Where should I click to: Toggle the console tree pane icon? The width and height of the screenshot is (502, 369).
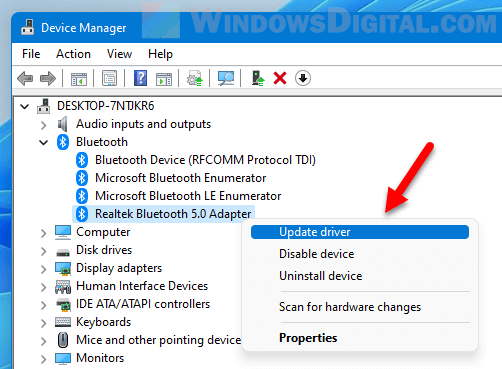click(x=79, y=79)
